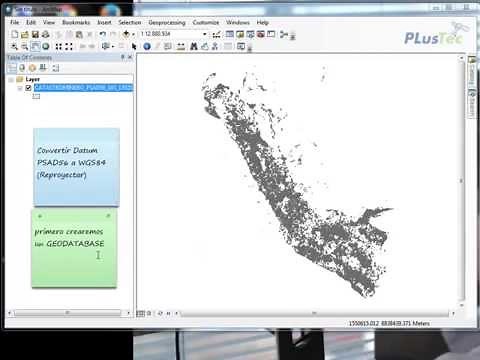
Task: Open the Geoprocessing menu
Action: click(167, 22)
